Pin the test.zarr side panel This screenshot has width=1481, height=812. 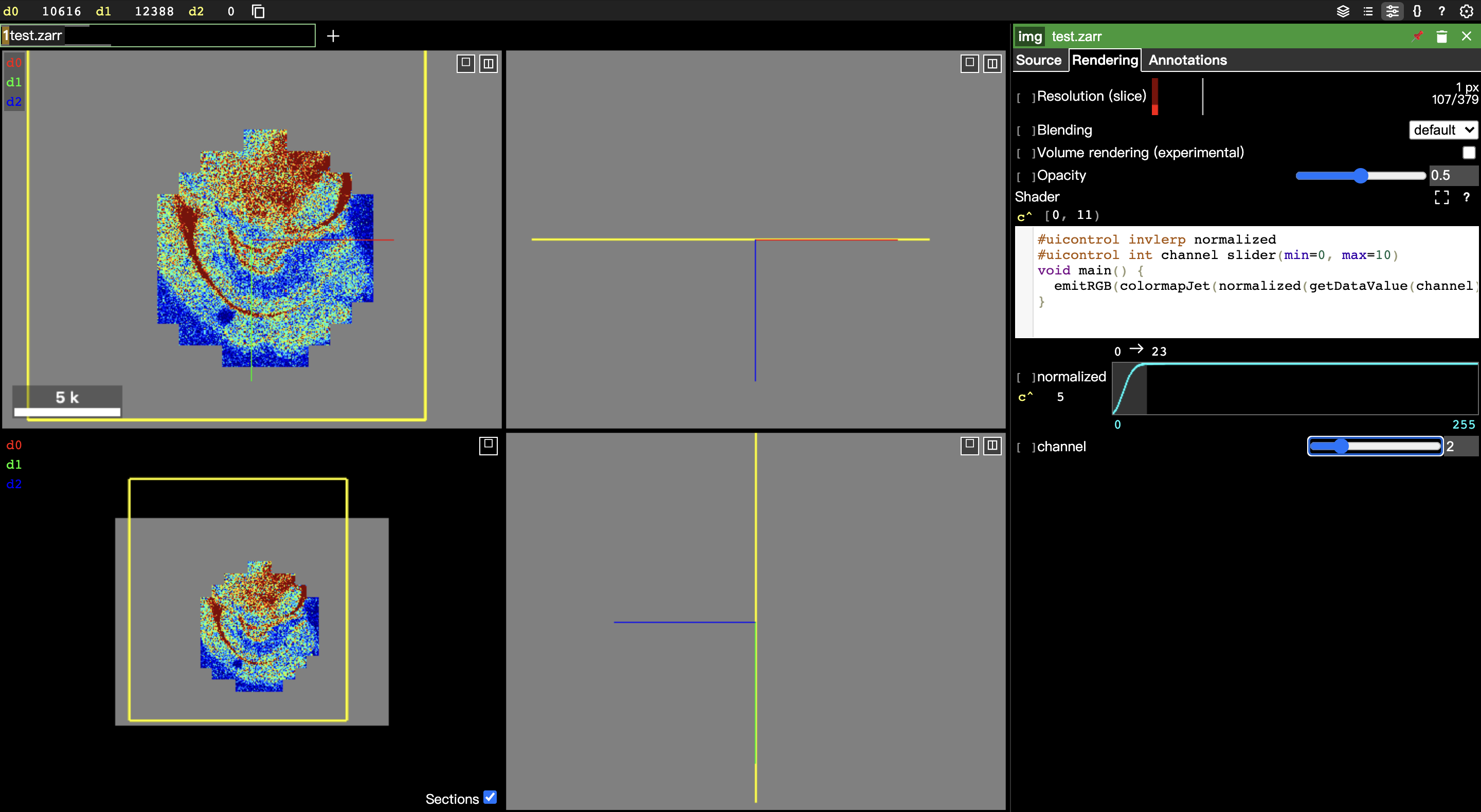(x=1418, y=36)
